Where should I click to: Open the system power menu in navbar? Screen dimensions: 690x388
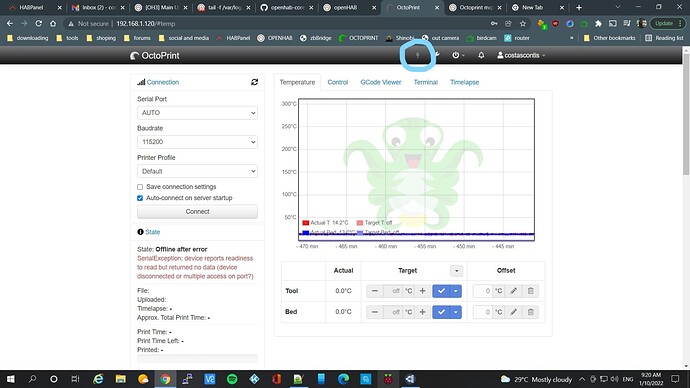click(458, 55)
